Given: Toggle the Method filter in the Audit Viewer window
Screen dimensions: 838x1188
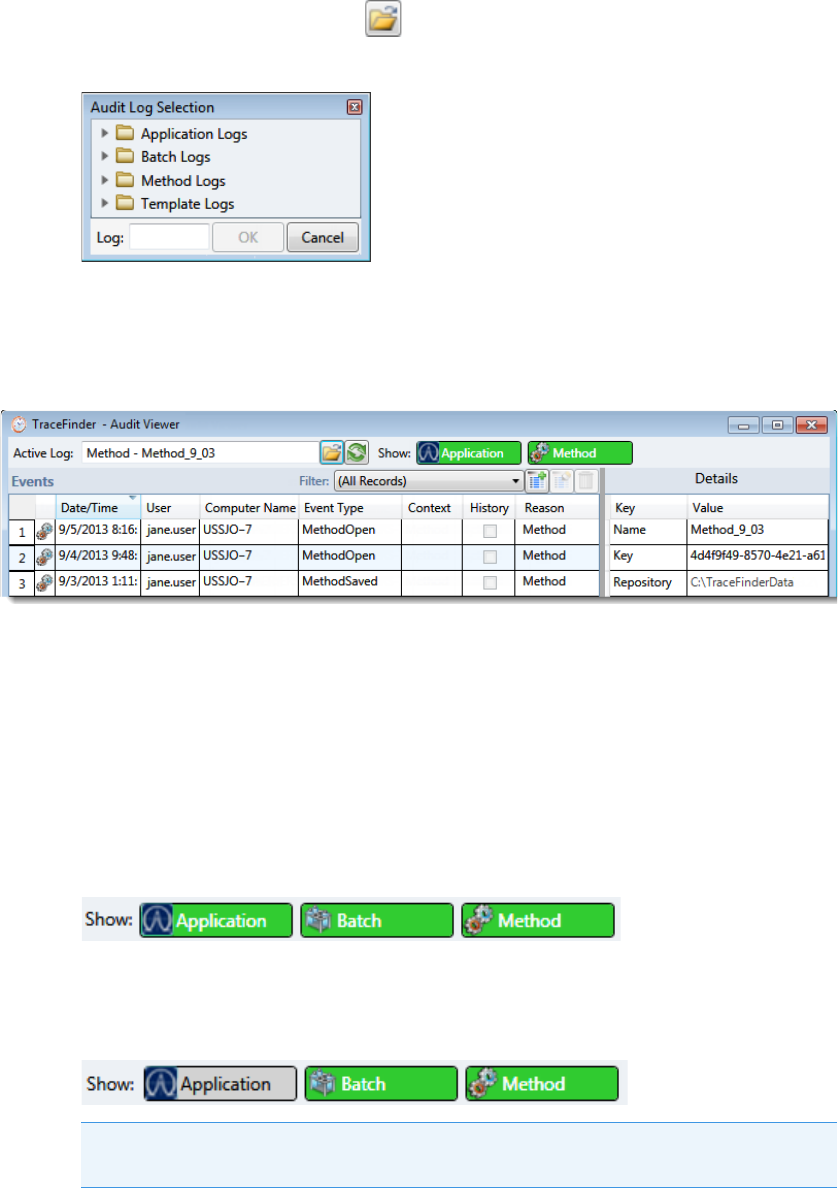Looking at the screenshot, I should (x=580, y=453).
